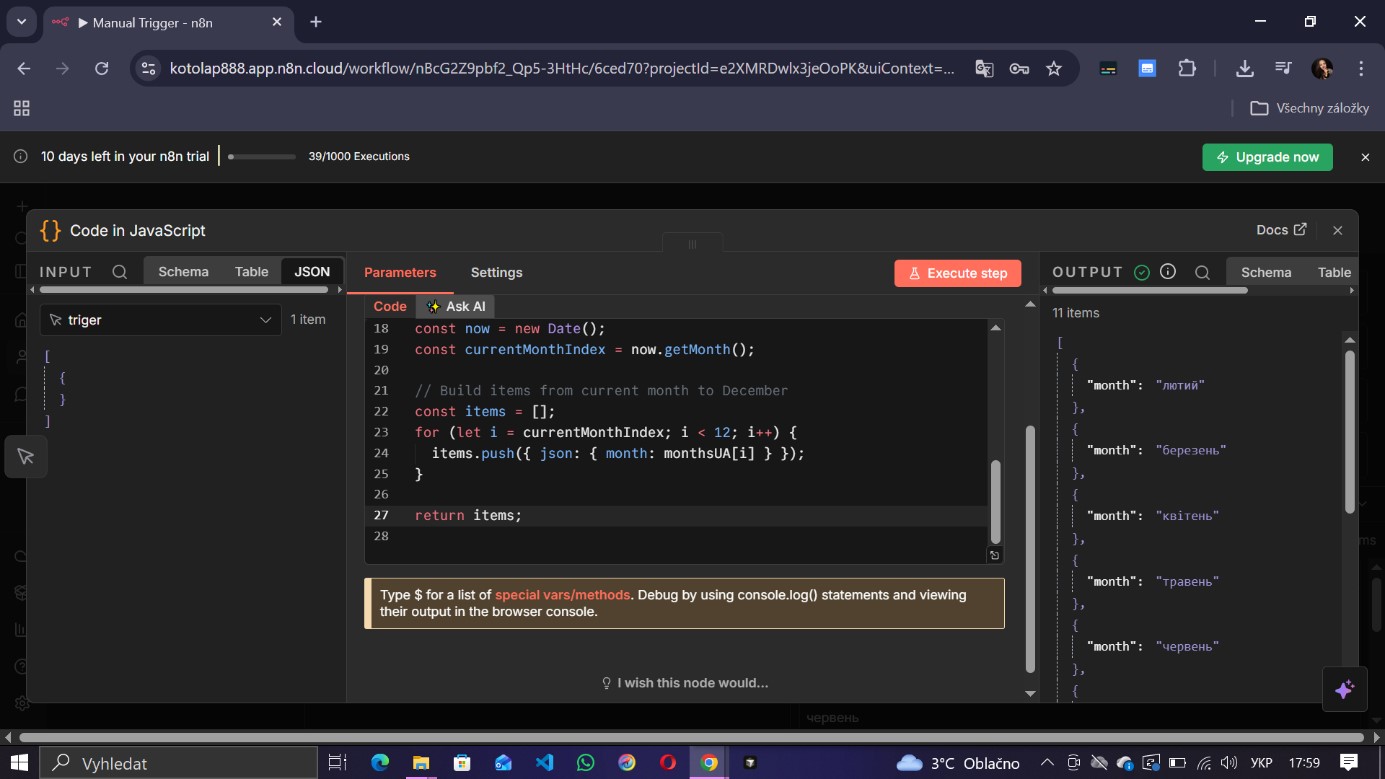Click the trial banner info icon
1385x779 pixels.
click(20, 156)
